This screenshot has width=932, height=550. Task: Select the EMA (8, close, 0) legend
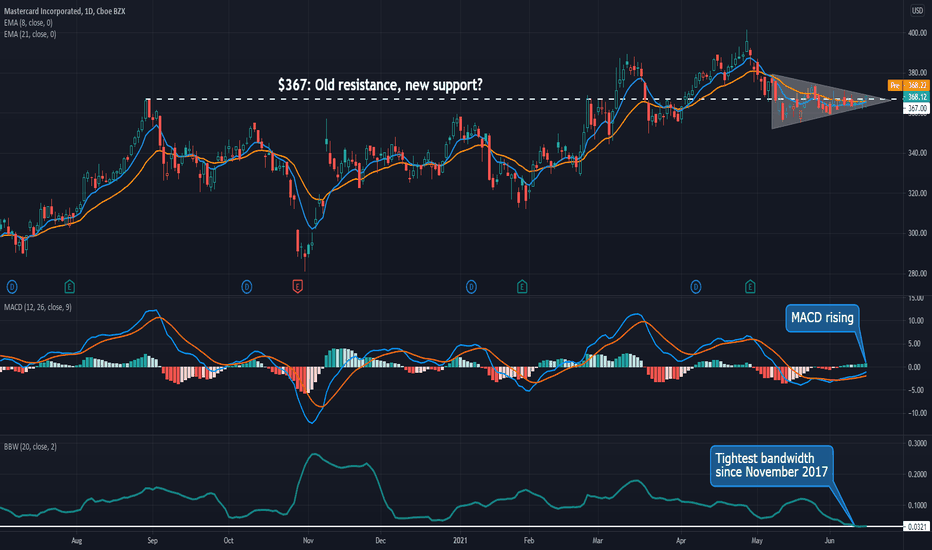(28, 23)
